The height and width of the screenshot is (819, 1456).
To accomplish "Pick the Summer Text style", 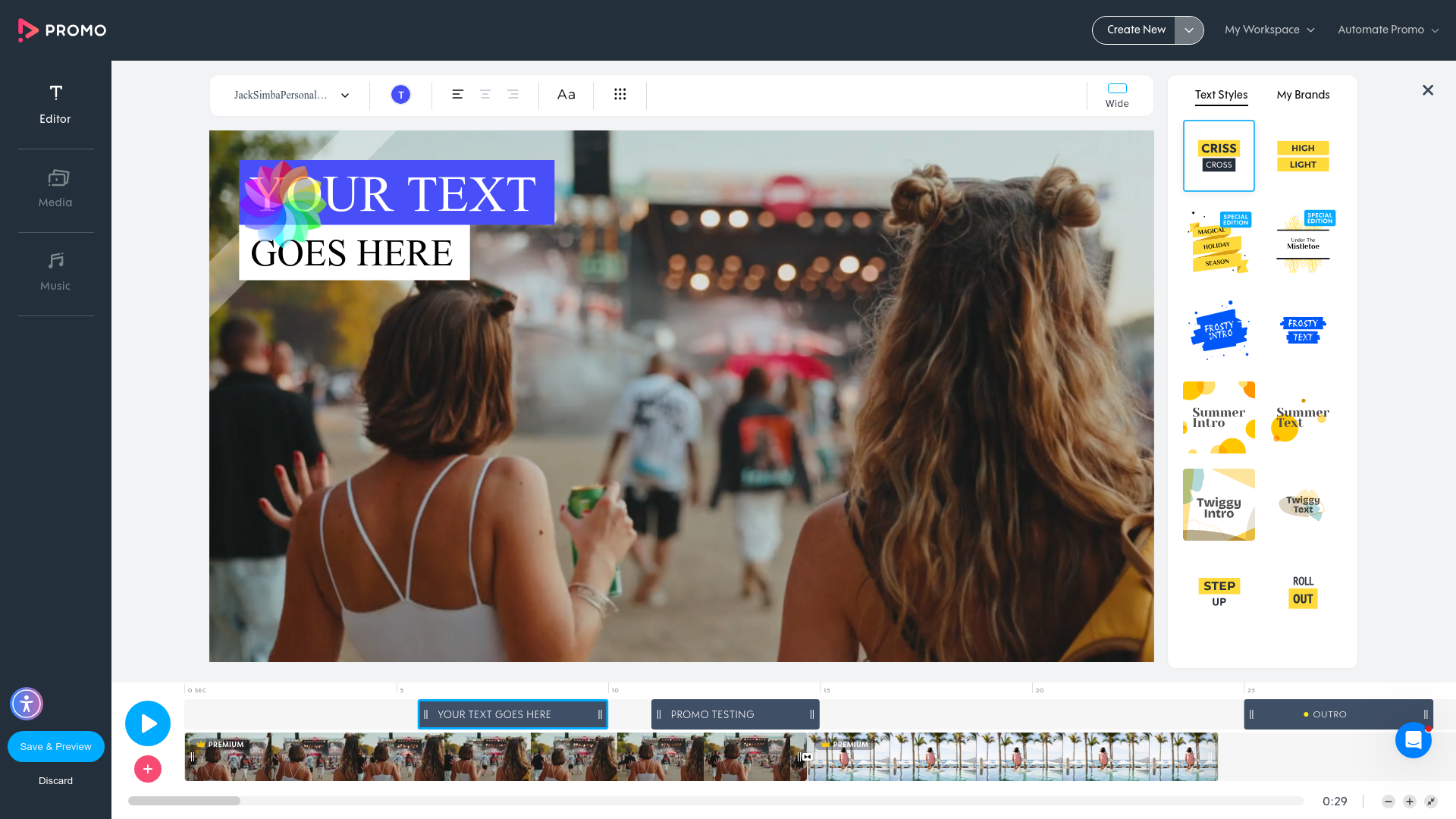I will coord(1303,417).
